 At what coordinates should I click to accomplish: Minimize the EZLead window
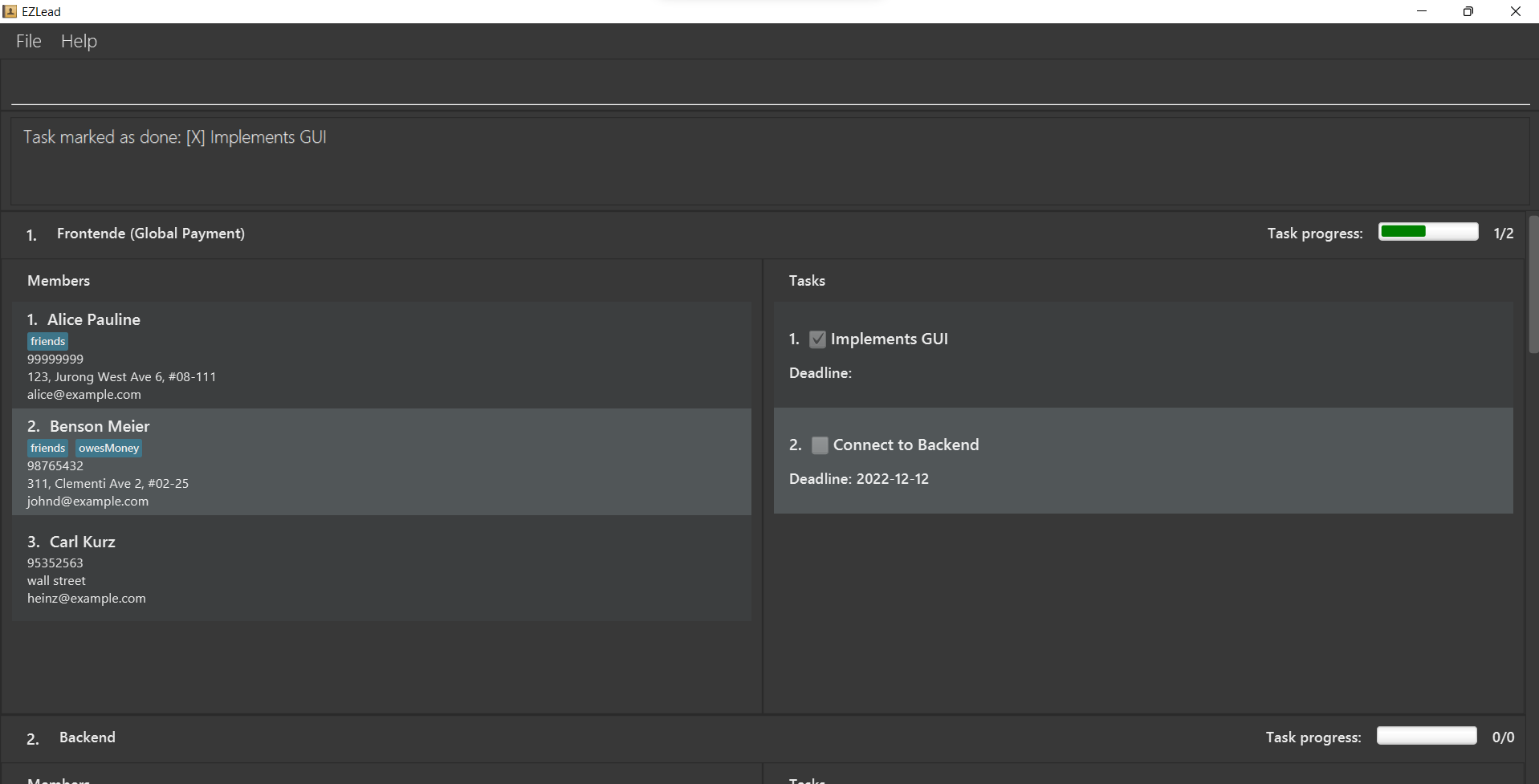(1422, 11)
